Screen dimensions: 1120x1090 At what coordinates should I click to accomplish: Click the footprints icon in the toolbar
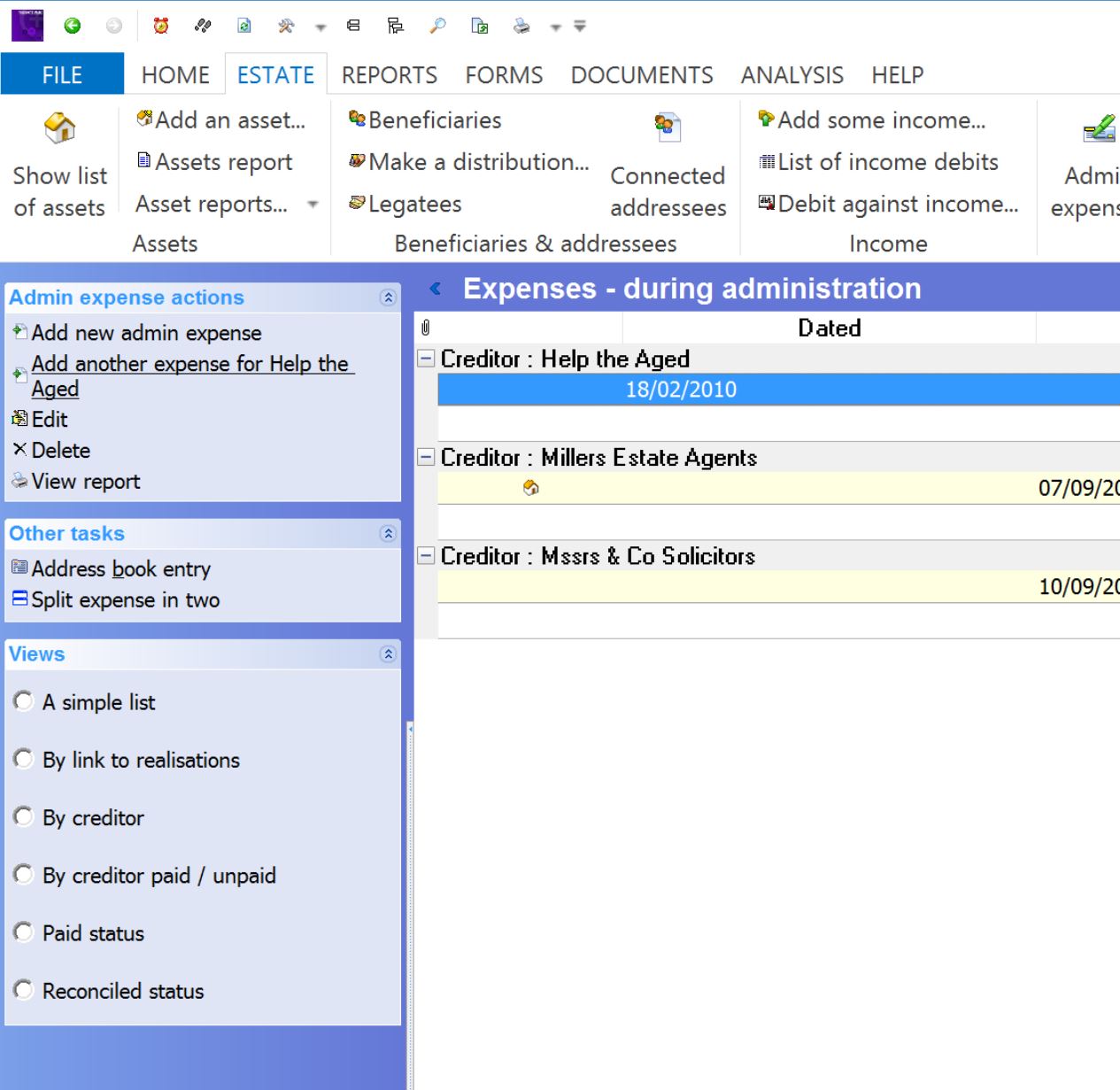click(x=203, y=26)
